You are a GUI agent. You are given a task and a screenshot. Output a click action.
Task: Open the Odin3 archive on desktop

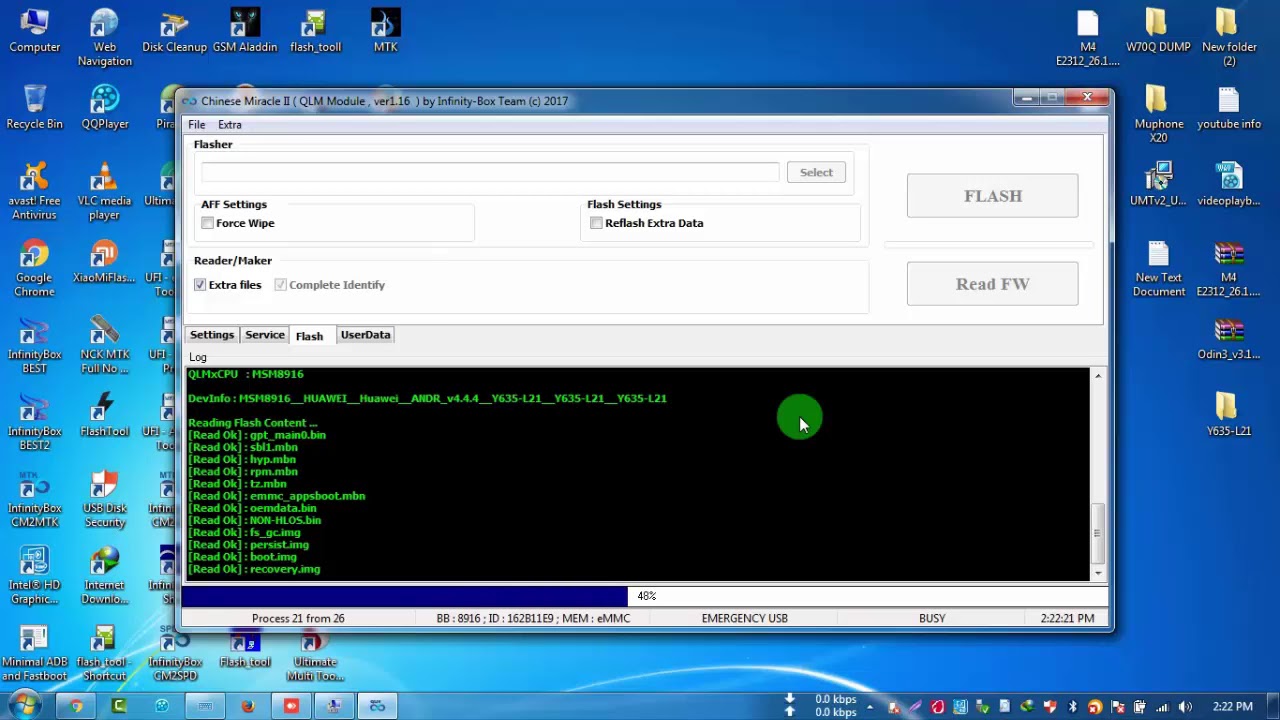(x=1229, y=338)
